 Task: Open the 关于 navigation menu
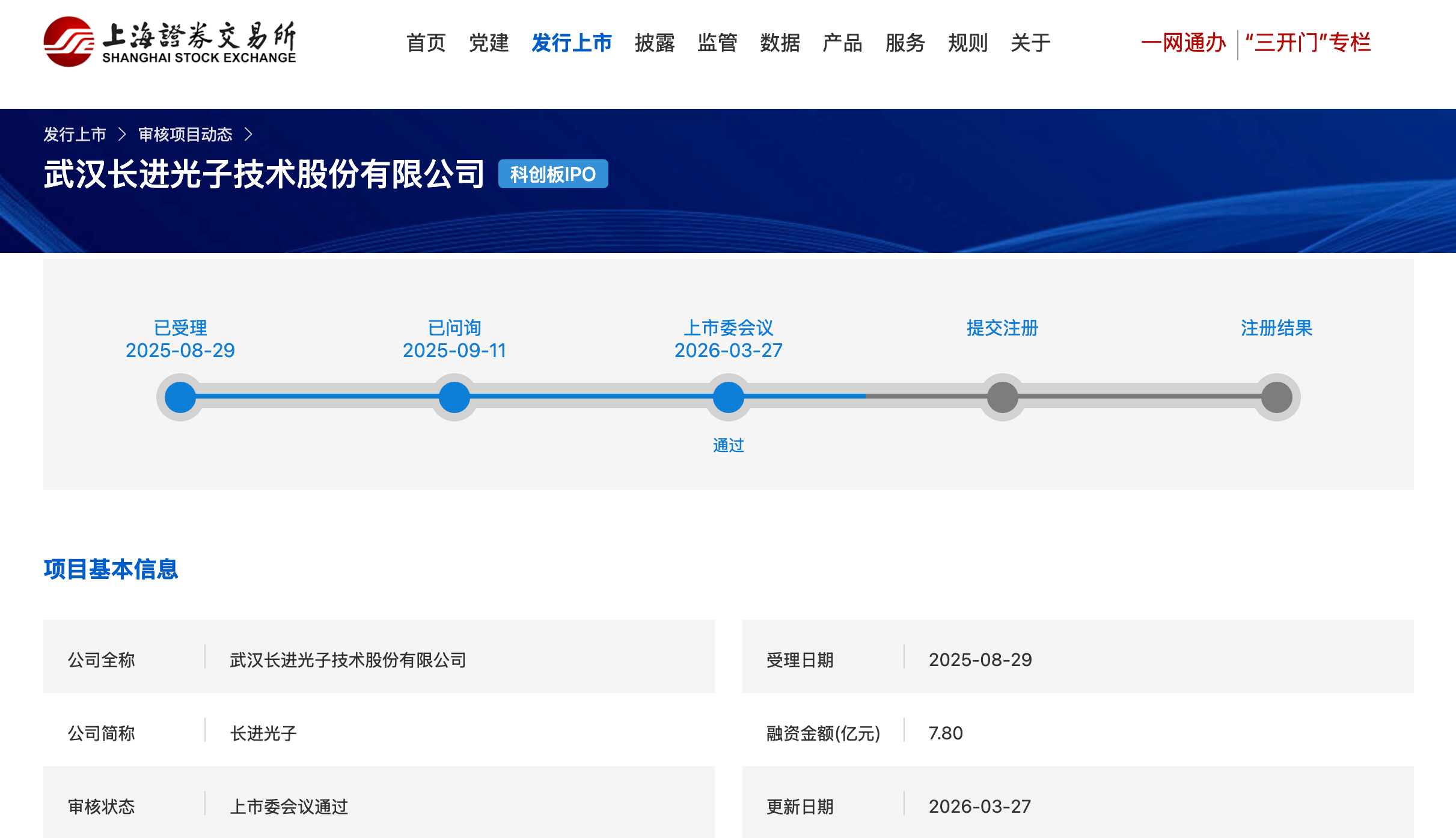pos(1030,43)
